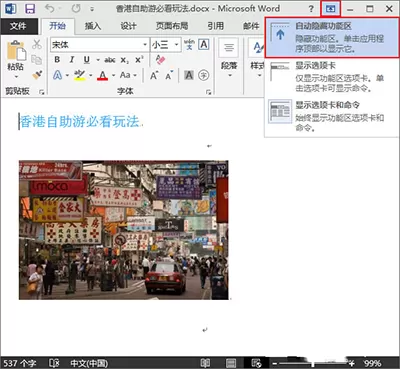Click the zoom out minus button

[x=274, y=363]
